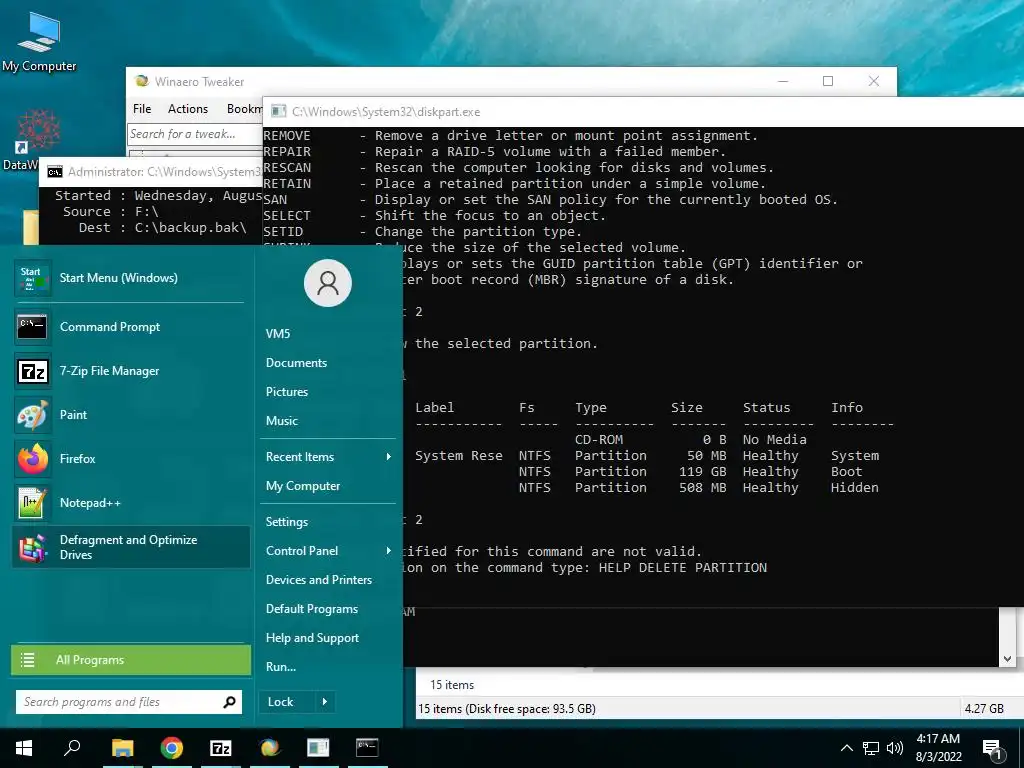Click '119 GB' size in diskpart
The image size is (1024, 768).
coord(703,472)
